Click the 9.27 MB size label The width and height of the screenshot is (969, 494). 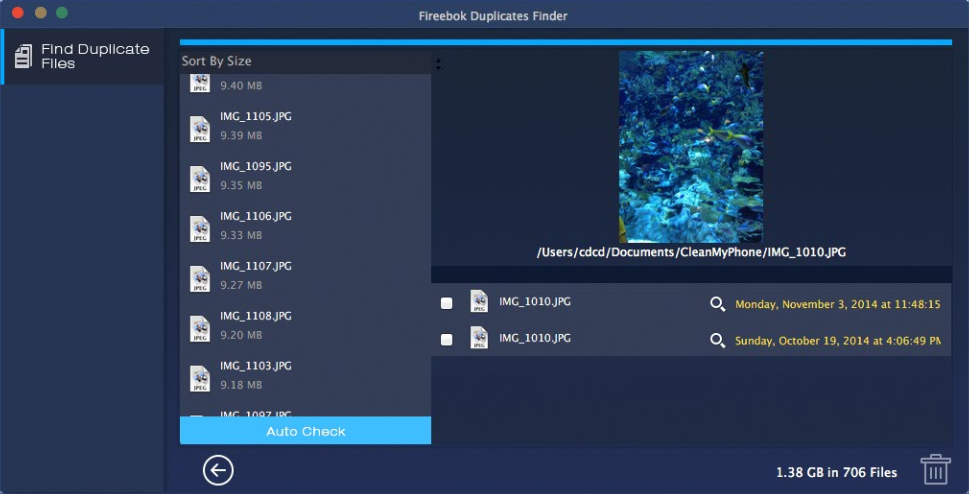click(x=241, y=286)
